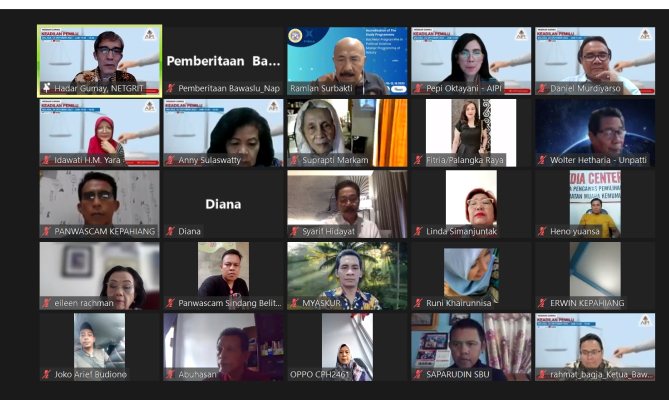Open Suprapti Markam's video thumbnail
The width and height of the screenshot is (669, 400).
pyautogui.click(x=347, y=128)
